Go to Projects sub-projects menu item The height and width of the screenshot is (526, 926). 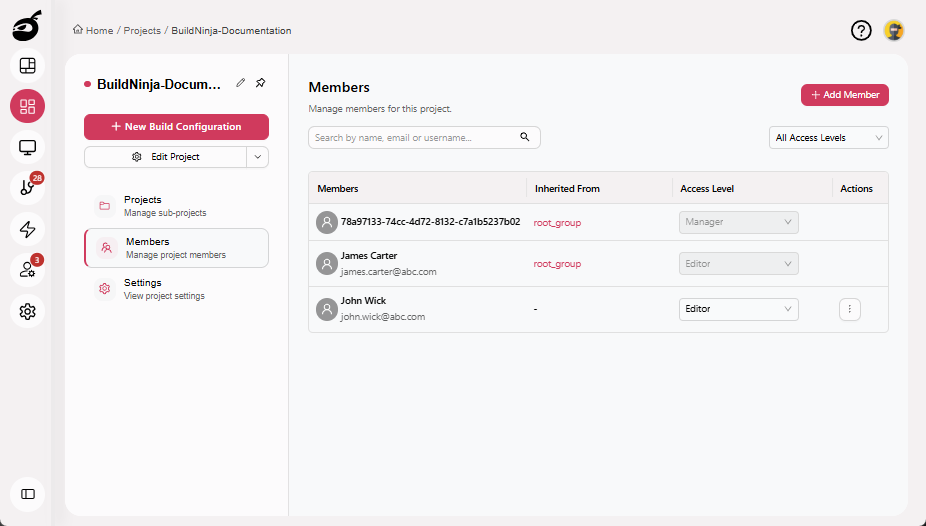pos(176,206)
